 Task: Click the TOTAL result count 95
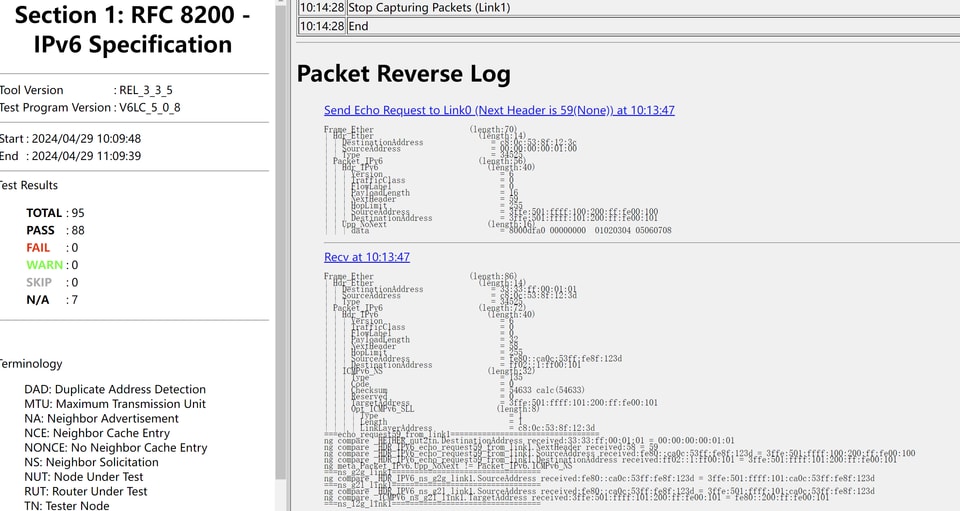tap(76, 213)
